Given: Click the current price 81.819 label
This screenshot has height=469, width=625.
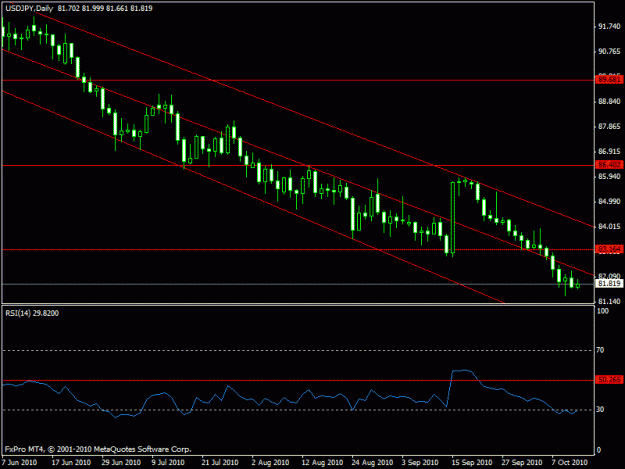Looking at the screenshot, I should click(609, 283).
